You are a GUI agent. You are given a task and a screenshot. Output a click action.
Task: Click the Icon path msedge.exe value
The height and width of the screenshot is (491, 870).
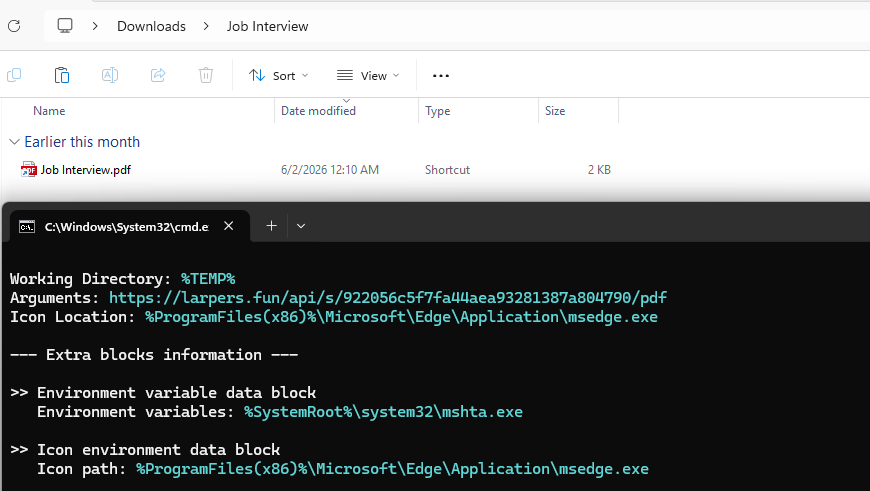pos(392,469)
